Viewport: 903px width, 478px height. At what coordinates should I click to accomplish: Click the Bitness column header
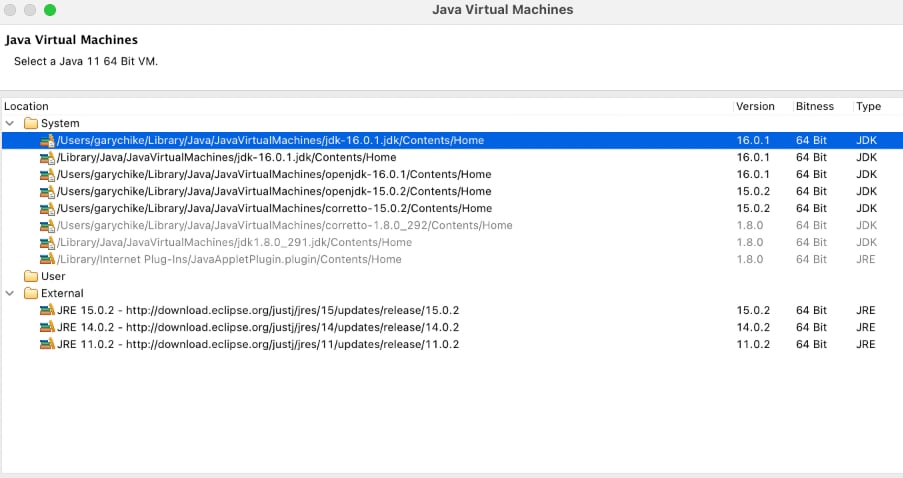(x=814, y=106)
